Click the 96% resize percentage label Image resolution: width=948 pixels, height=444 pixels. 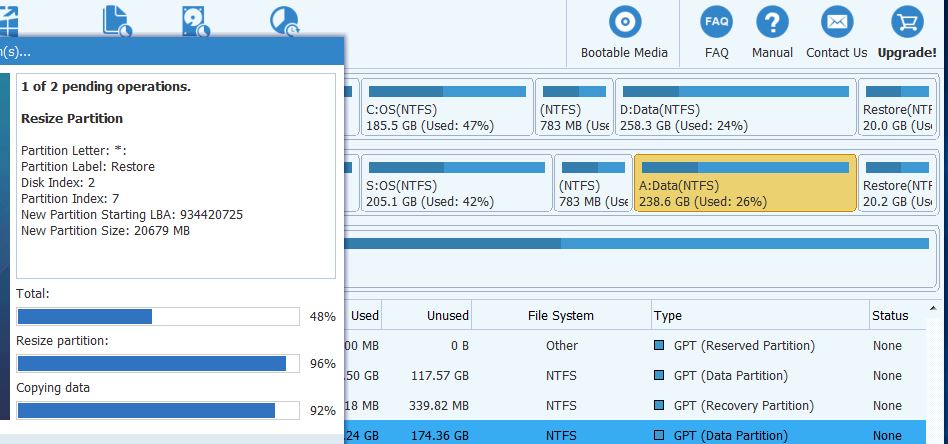click(323, 364)
